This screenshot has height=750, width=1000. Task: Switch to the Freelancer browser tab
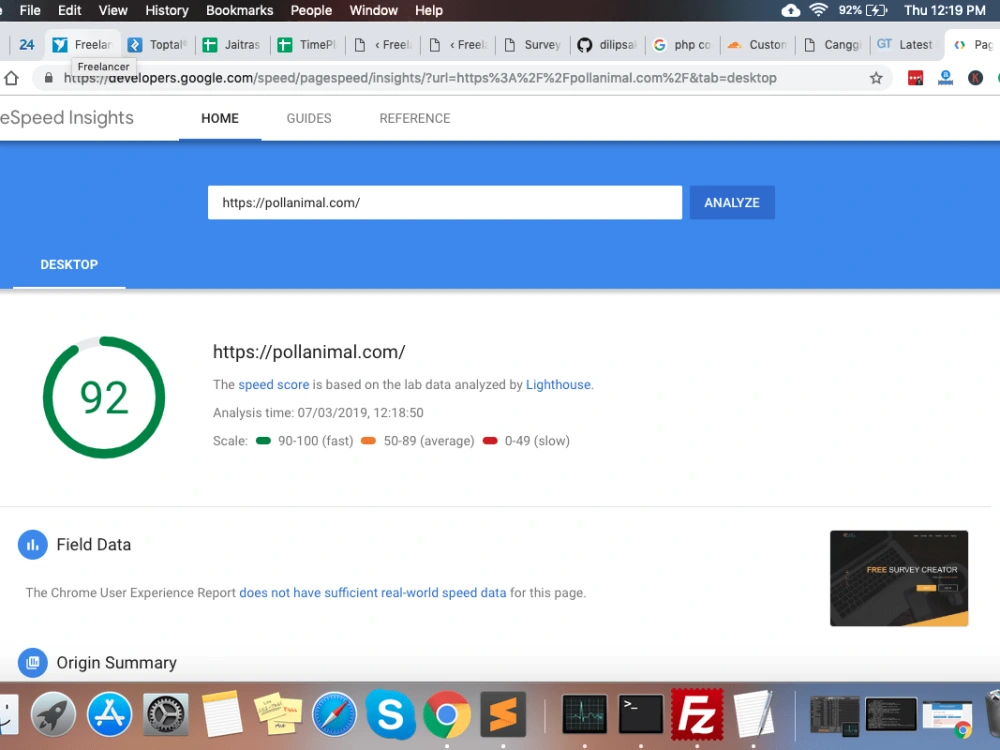coord(83,45)
